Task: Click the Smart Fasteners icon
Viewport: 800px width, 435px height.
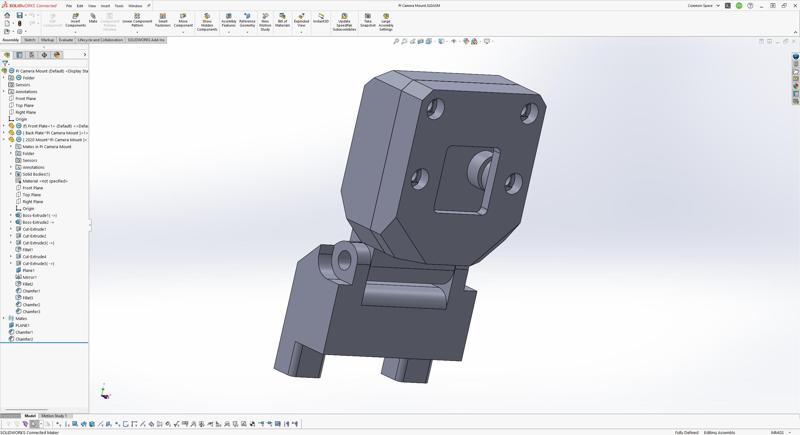Action: click(x=162, y=21)
